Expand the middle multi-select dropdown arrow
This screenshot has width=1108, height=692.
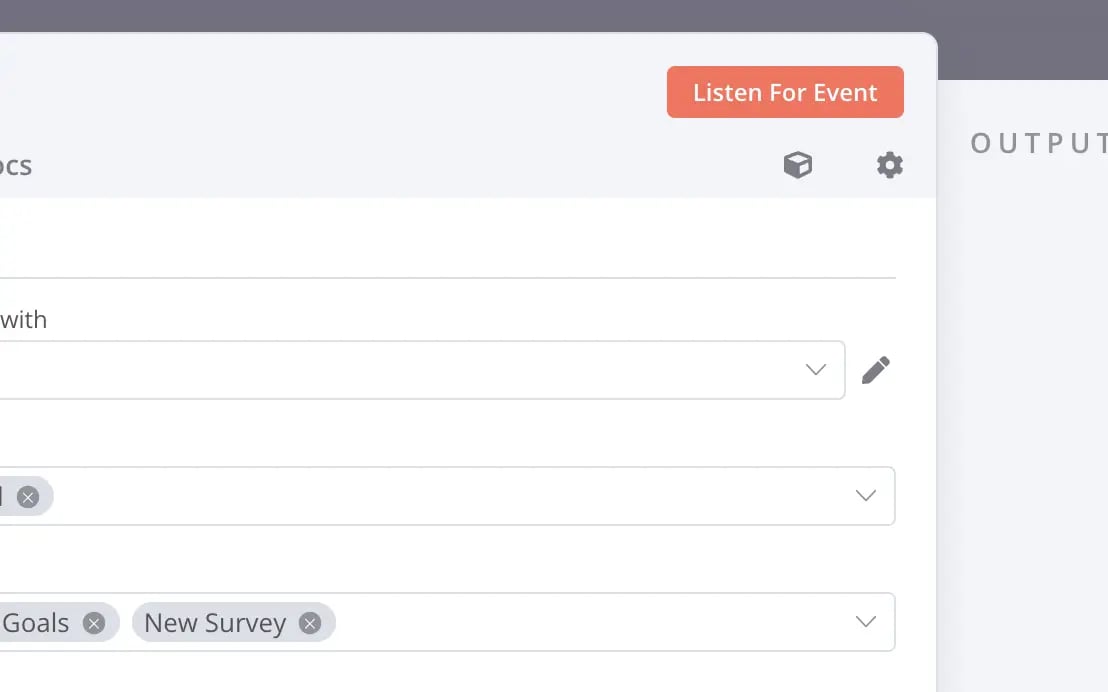[x=866, y=495]
